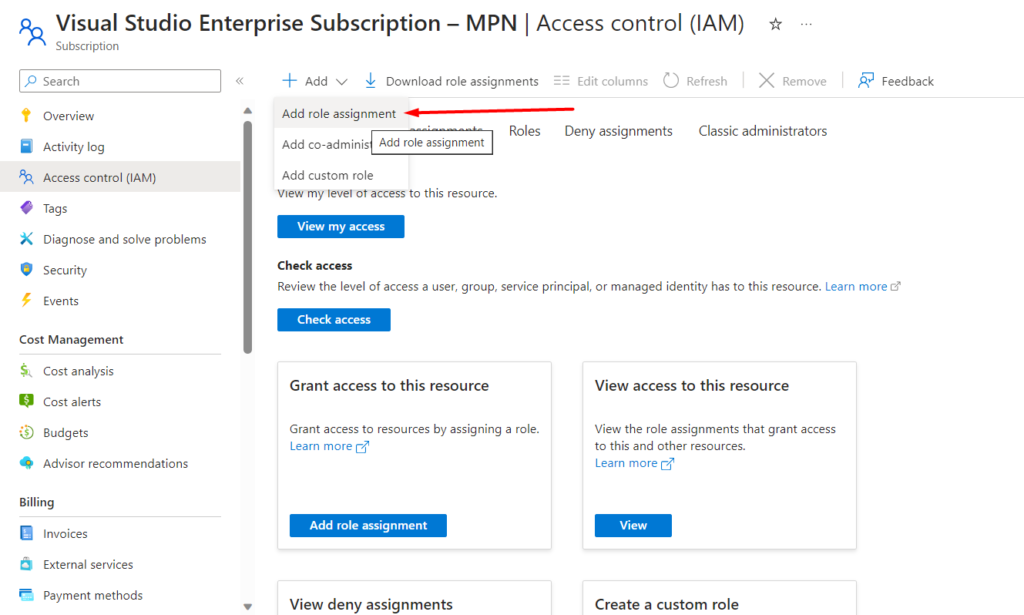Click in the sidebar Search field

click(x=120, y=81)
